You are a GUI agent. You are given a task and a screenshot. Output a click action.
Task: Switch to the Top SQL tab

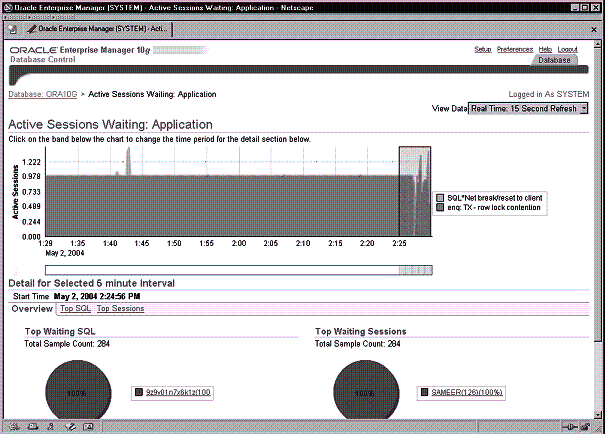pyautogui.click(x=75, y=309)
